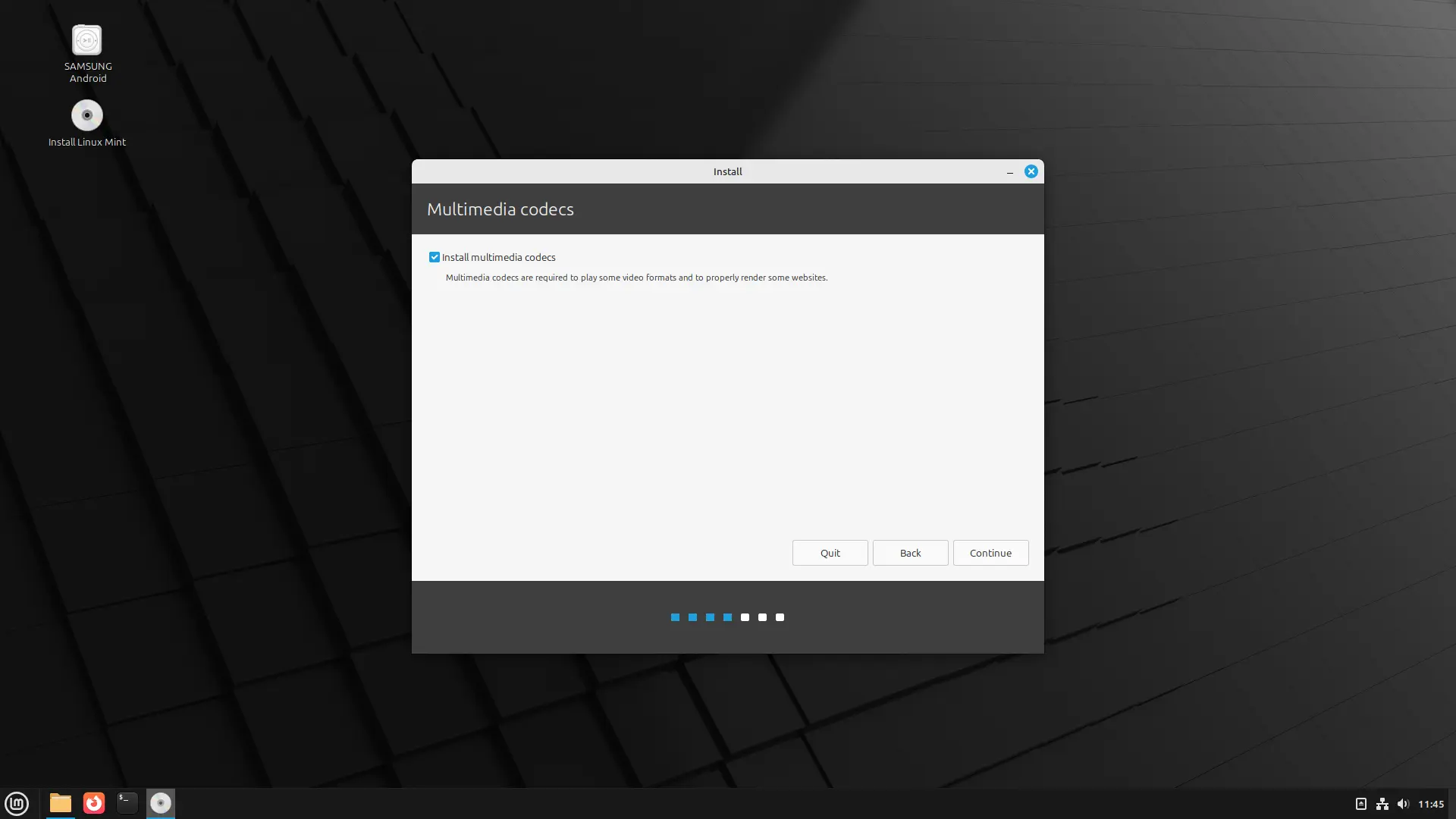Quit the Linux Mint installer
The image size is (1456, 819).
(830, 553)
